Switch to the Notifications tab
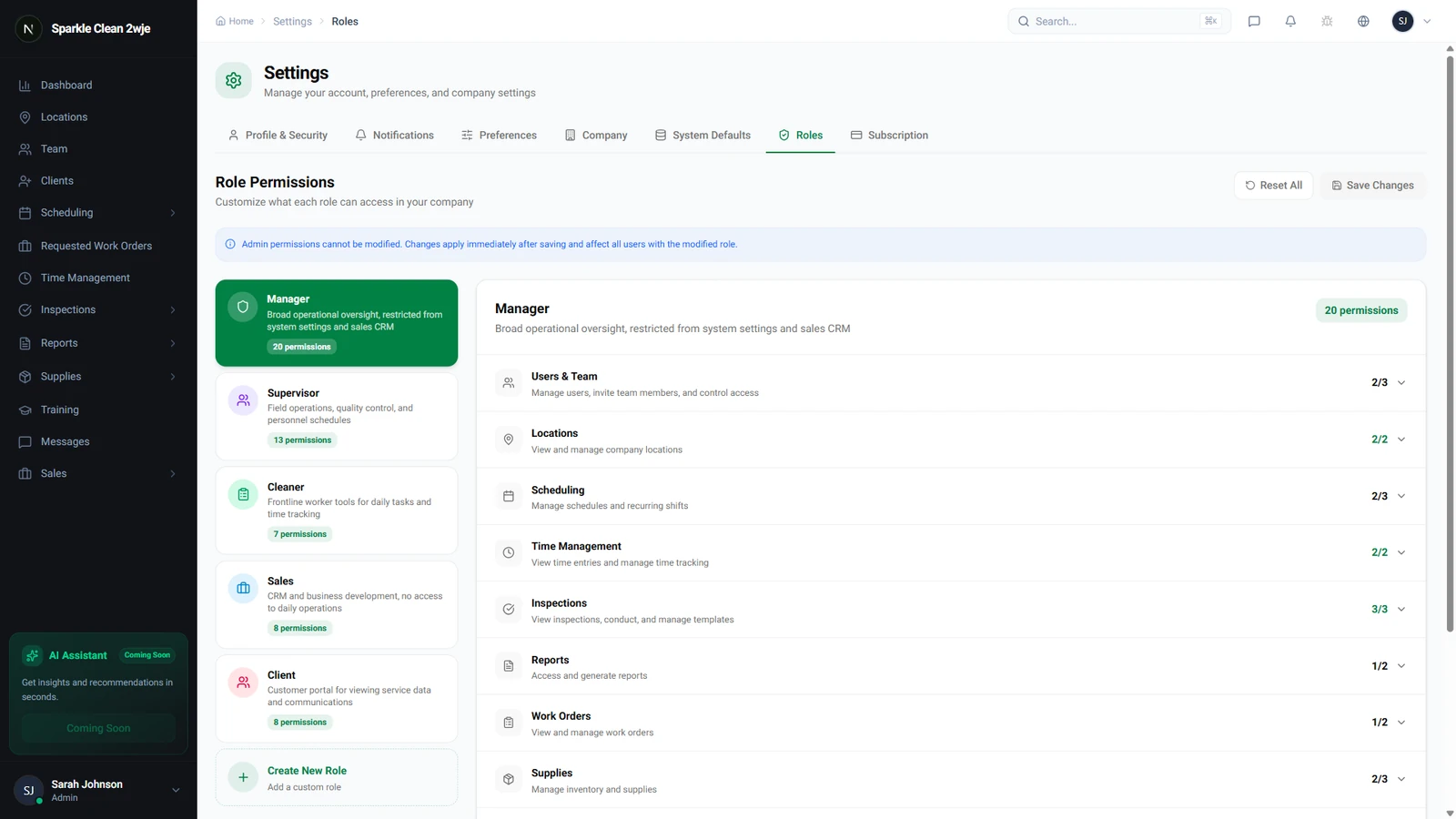The width and height of the screenshot is (1456, 819). (394, 136)
